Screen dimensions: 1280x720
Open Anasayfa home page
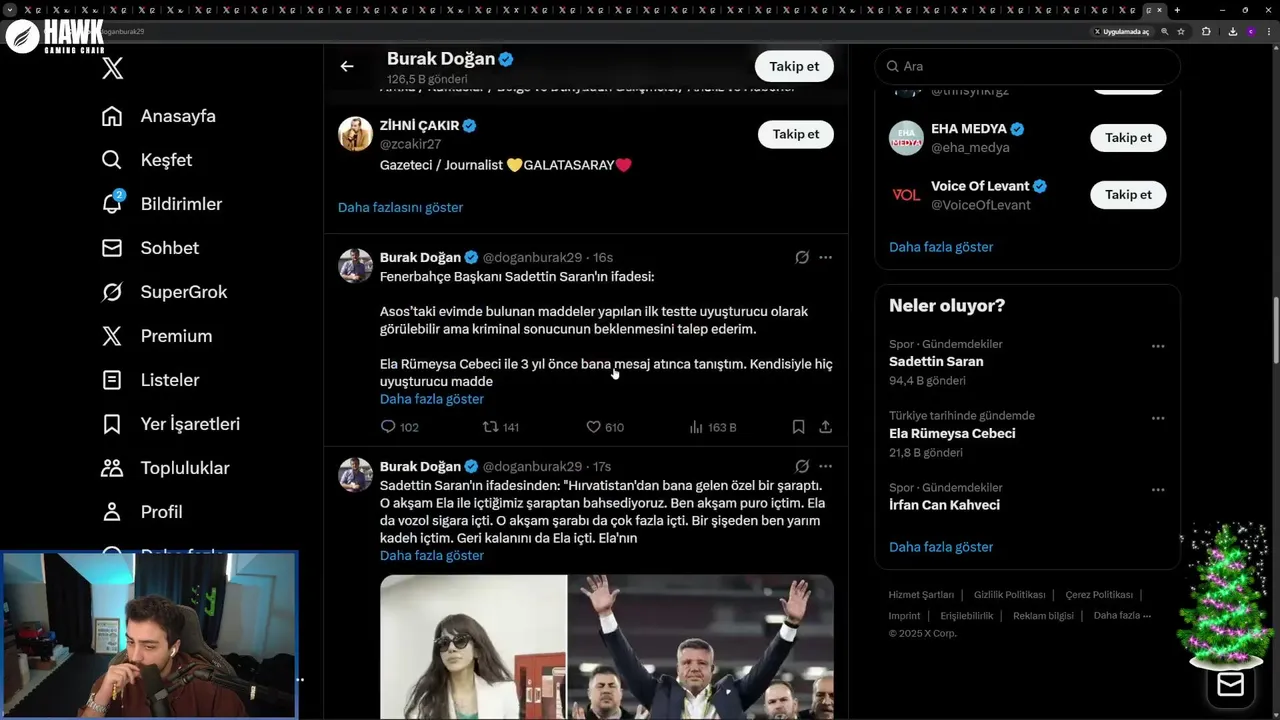(159, 116)
